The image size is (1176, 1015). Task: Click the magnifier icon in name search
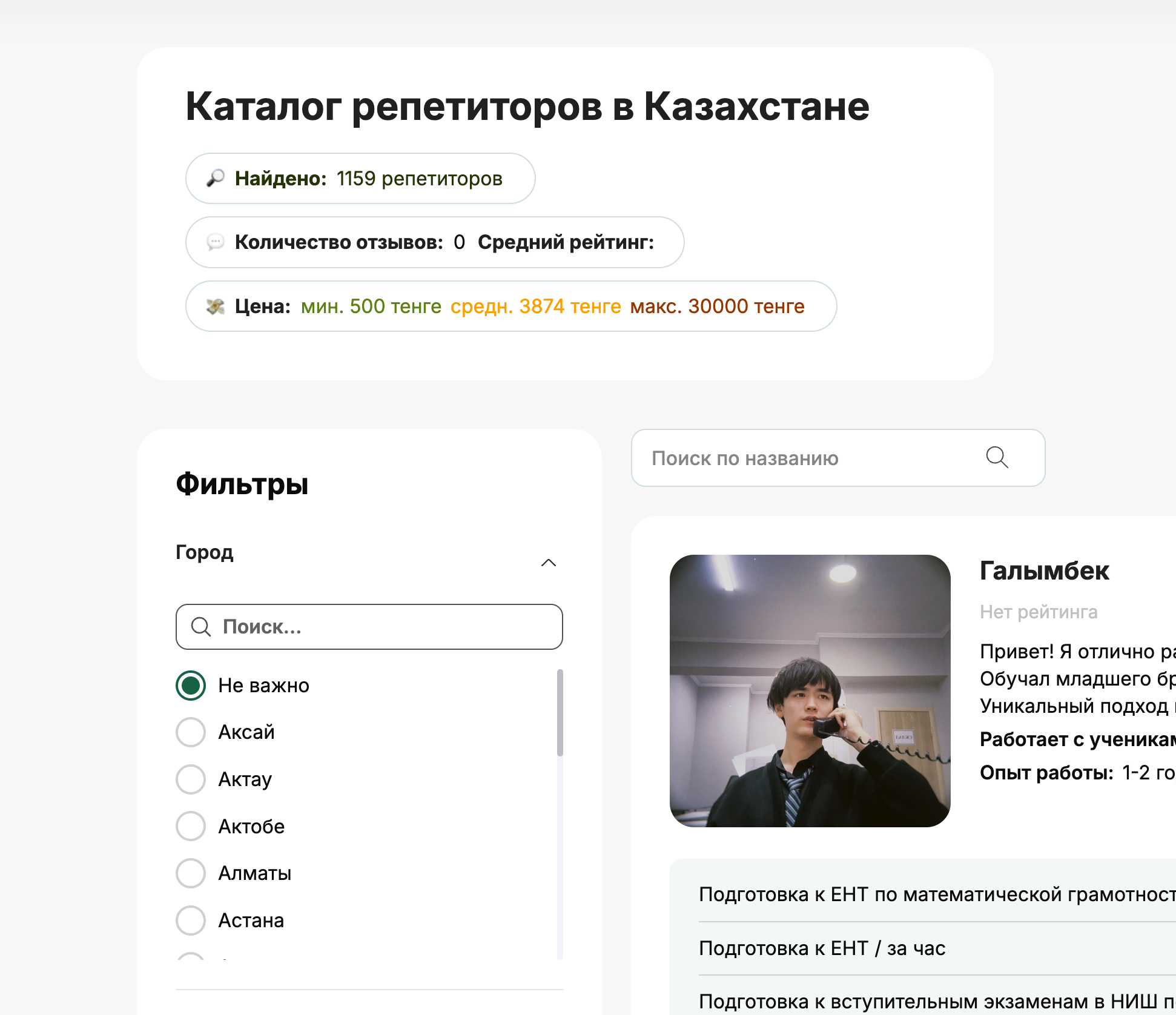pos(997,458)
